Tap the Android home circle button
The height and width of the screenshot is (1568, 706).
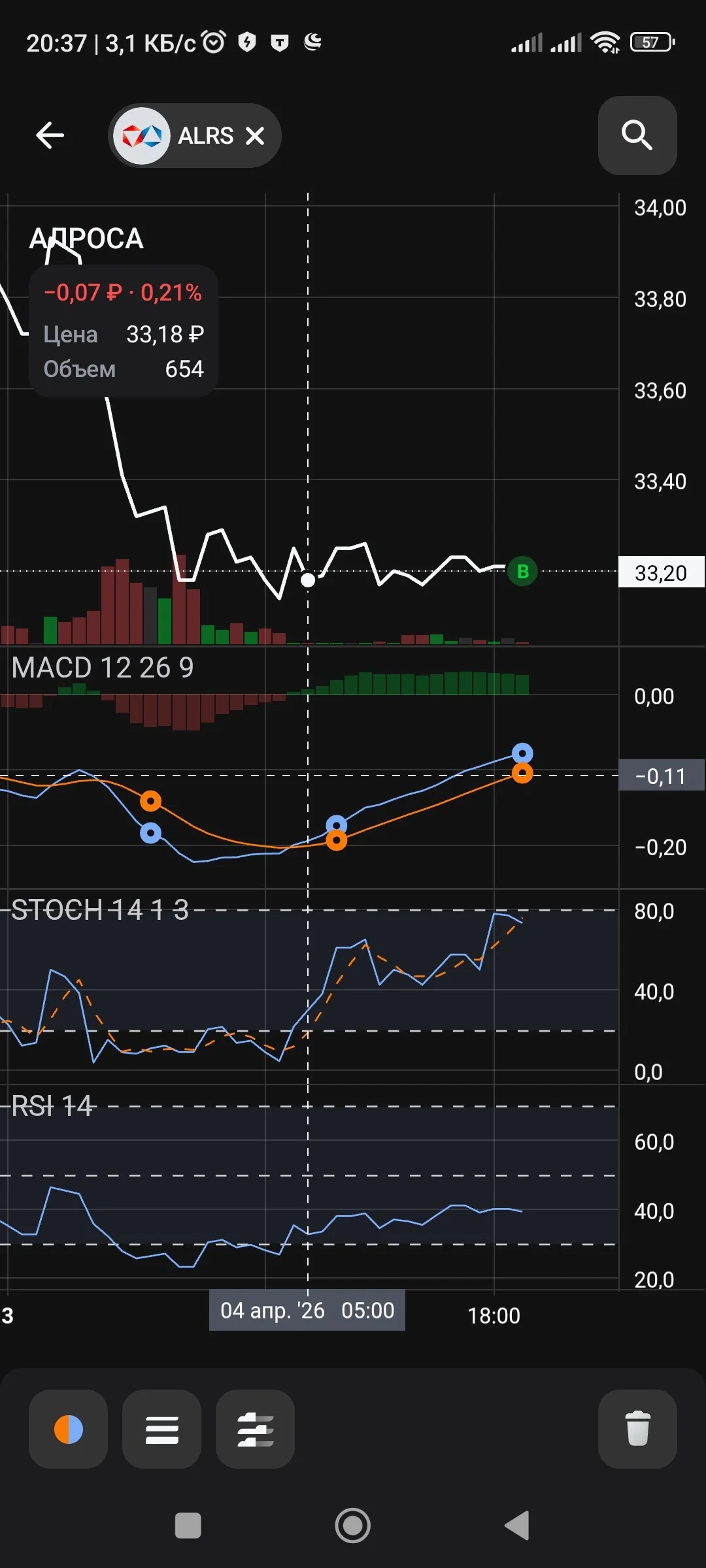353,1526
